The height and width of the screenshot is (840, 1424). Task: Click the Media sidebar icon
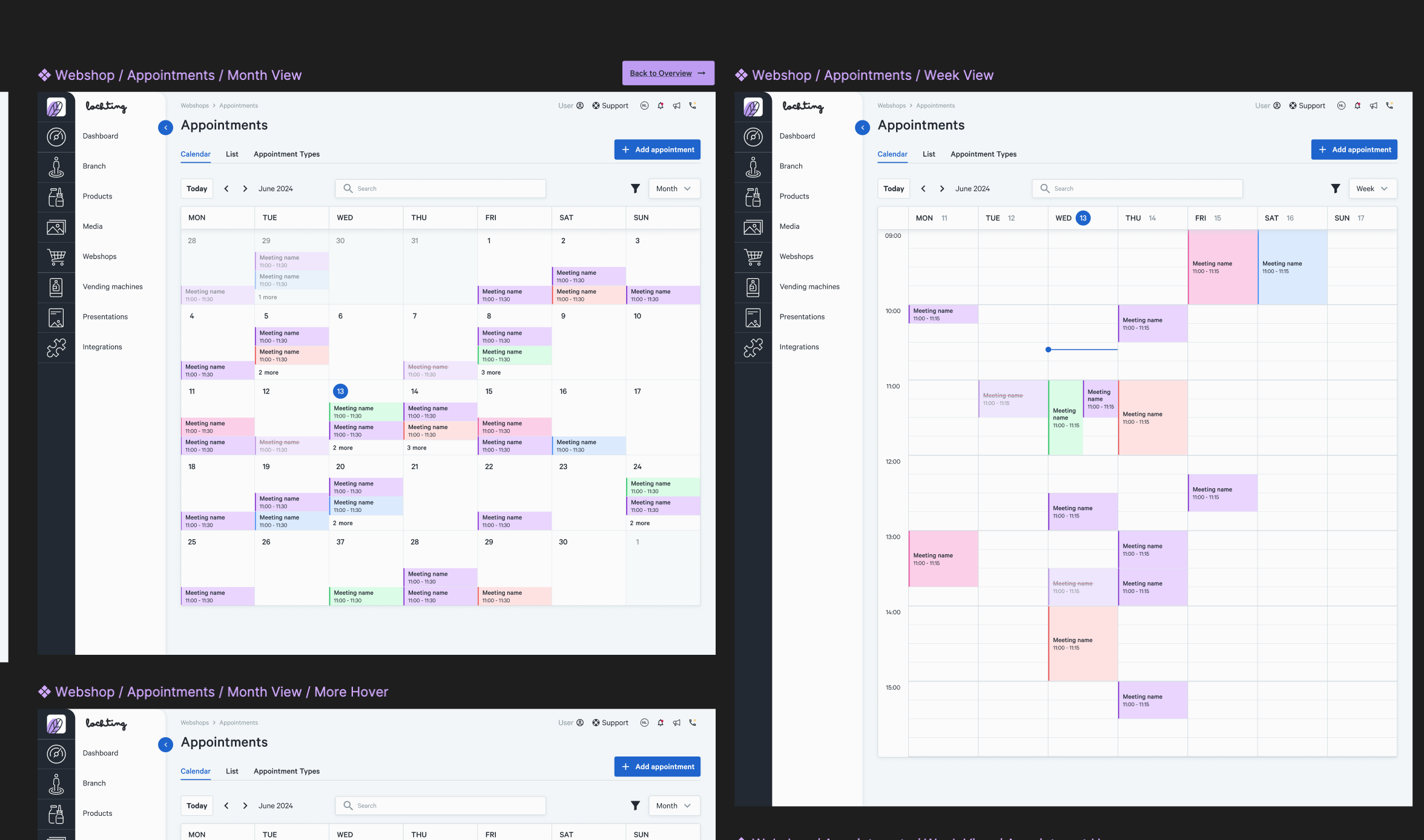coord(56,226)
